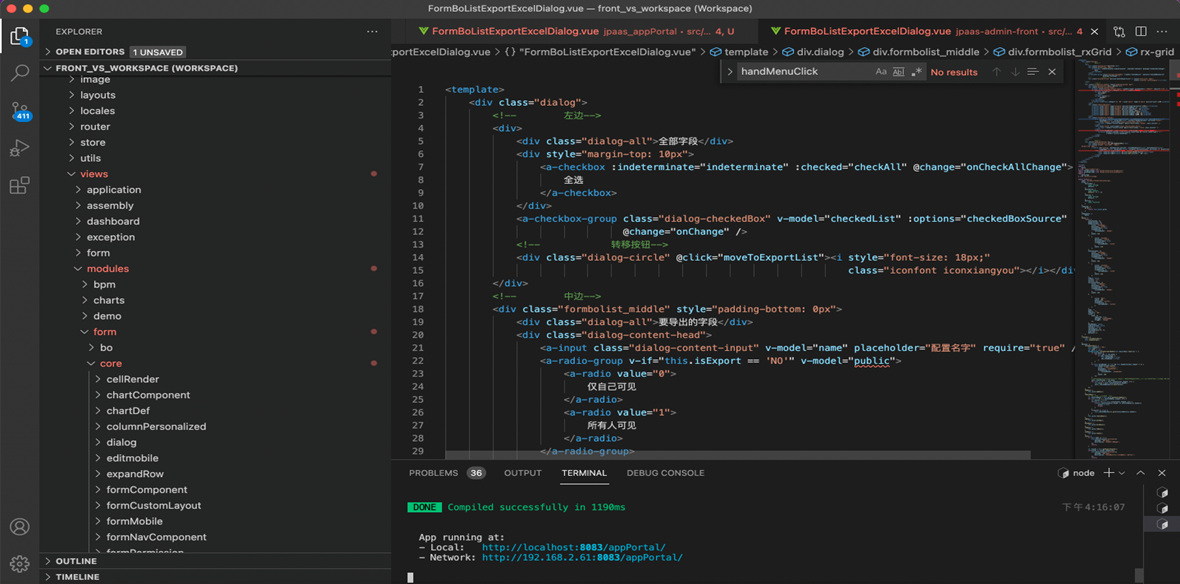The height and width of the screenshot is (584, 1180).
Task: Click the template breadcrumb
Action: [738, 52]
